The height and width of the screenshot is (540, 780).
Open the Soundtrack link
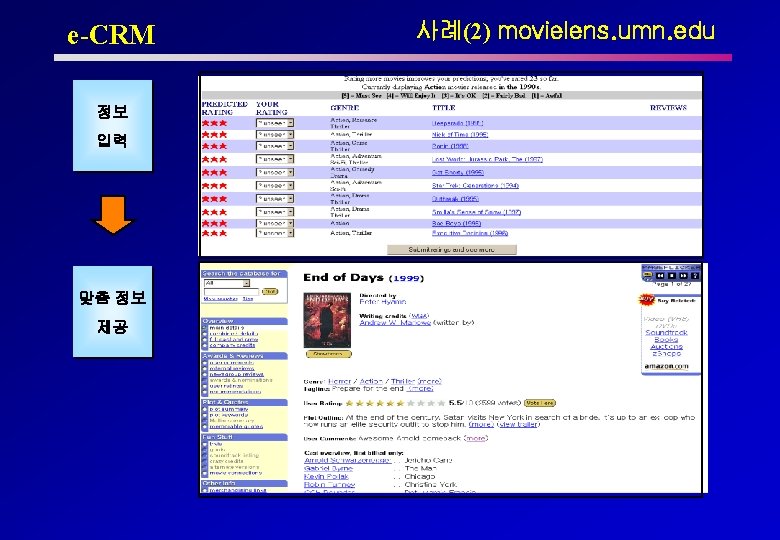pyautogui.click(x=666, y=332)
